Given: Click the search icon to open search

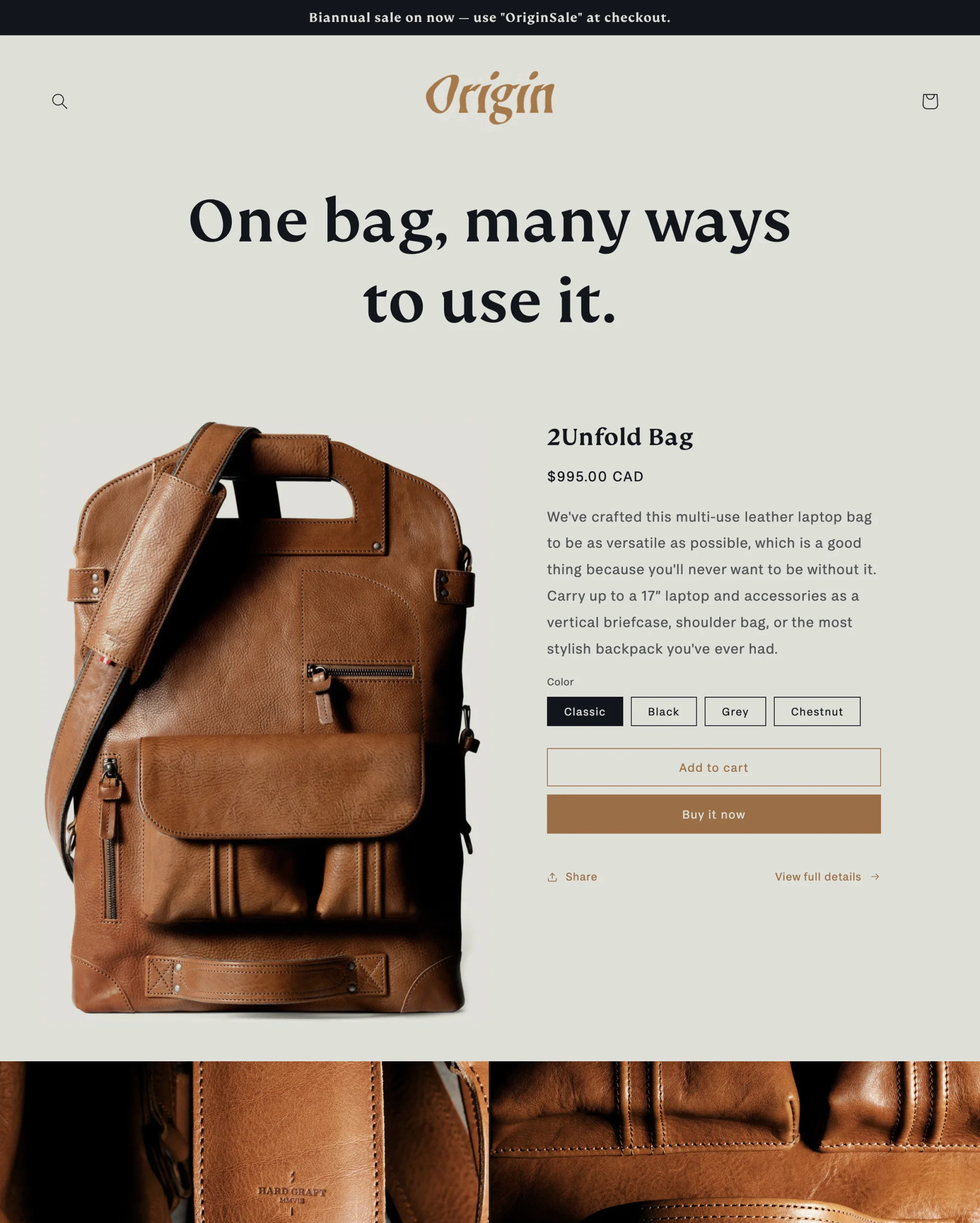Looking at the screenshot, I should point(59,100).
